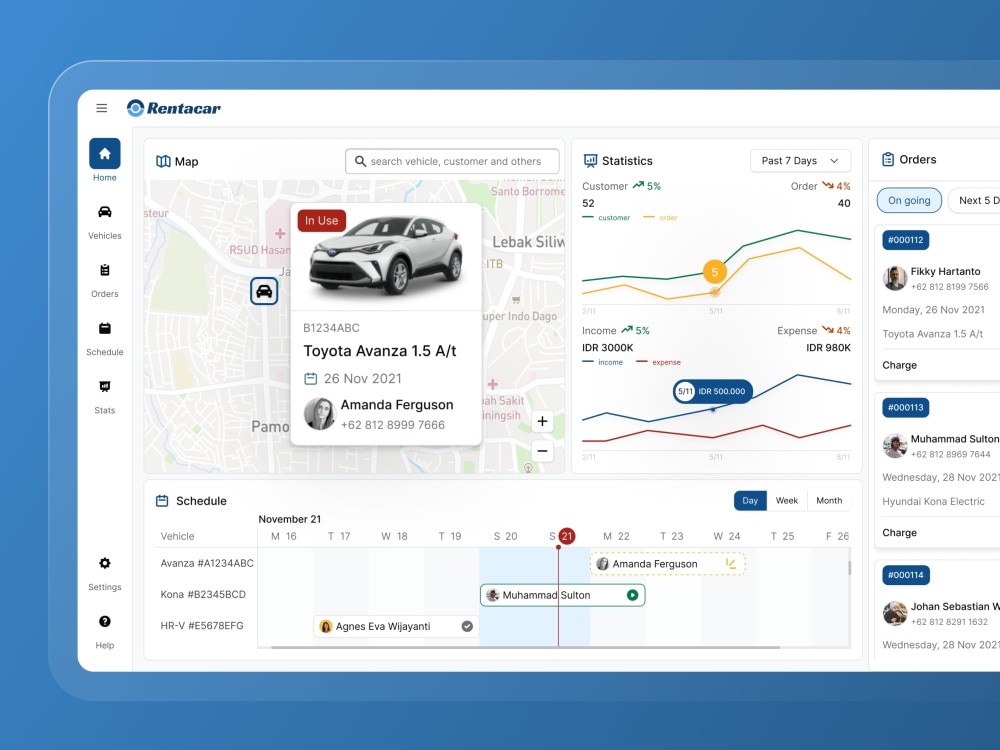Screen dimensions: 1000x750
Task: Click plate number B1234ABC
Action: pyautogui.click(x=331, y=328)
